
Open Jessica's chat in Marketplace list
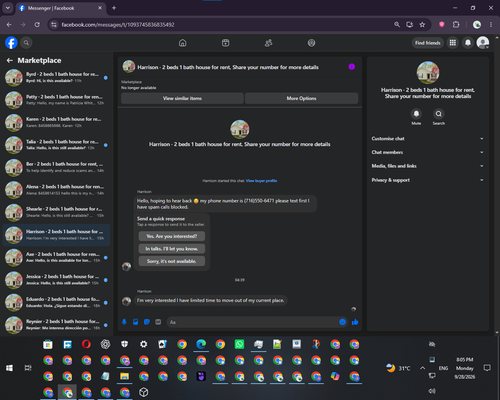tap(56, 280)
